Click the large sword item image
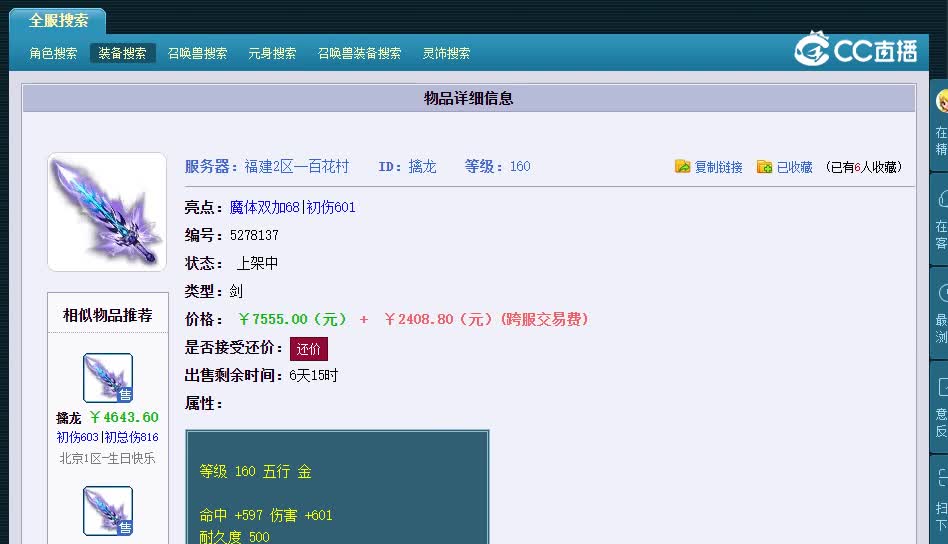This screenshot has height=544, width=948. [x=107, y=212]
